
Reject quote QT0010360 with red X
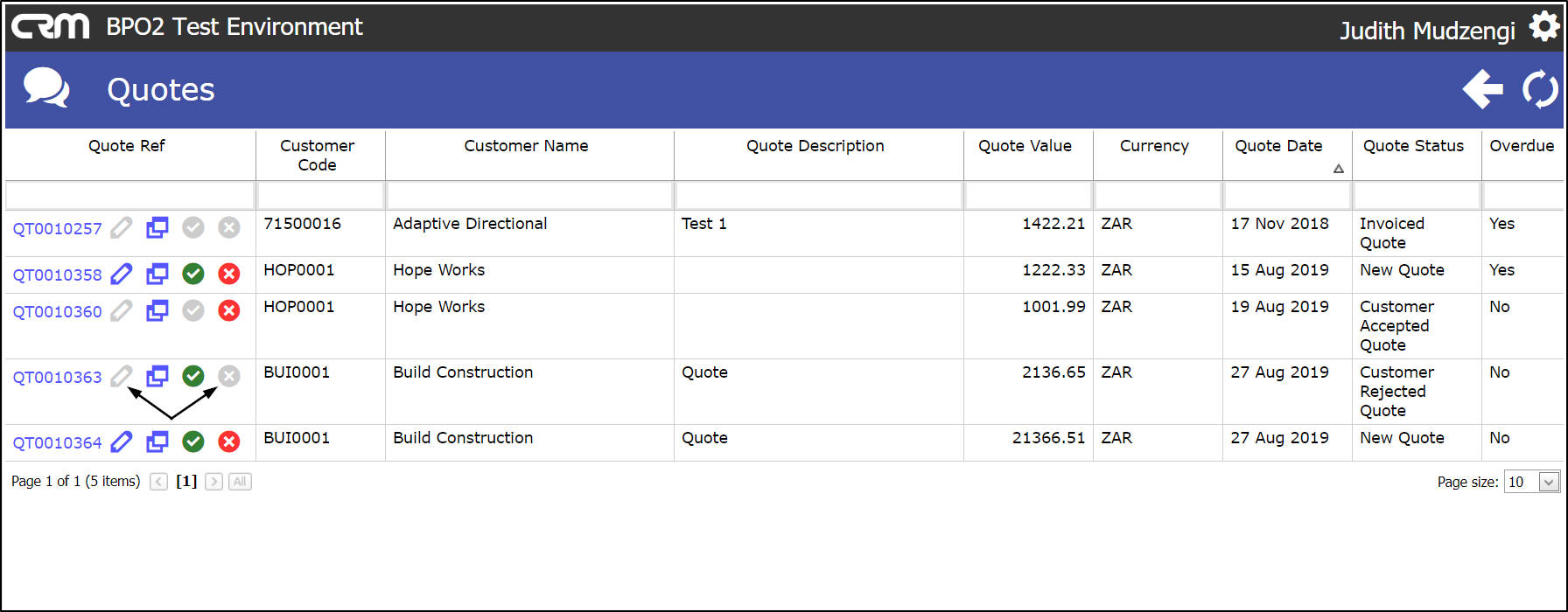tap(229, 311)
